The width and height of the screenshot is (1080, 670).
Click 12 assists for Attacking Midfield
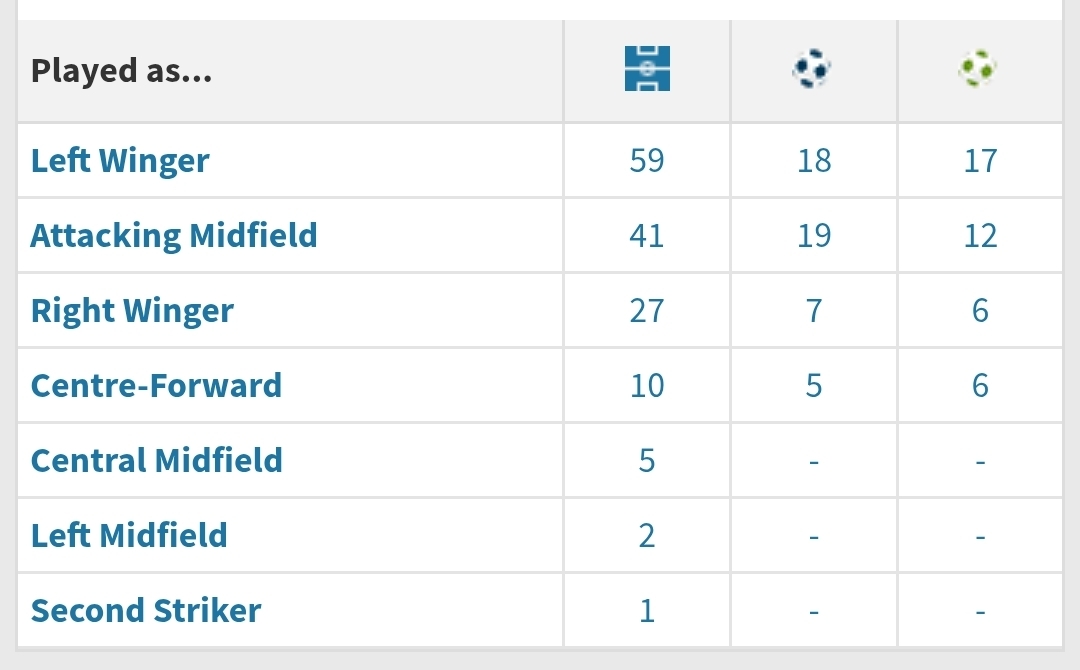pyautogui.click(x=980, y=235)
